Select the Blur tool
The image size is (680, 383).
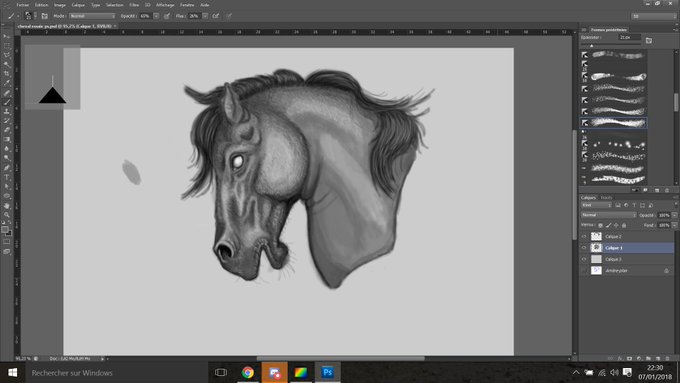coord(7,149)
